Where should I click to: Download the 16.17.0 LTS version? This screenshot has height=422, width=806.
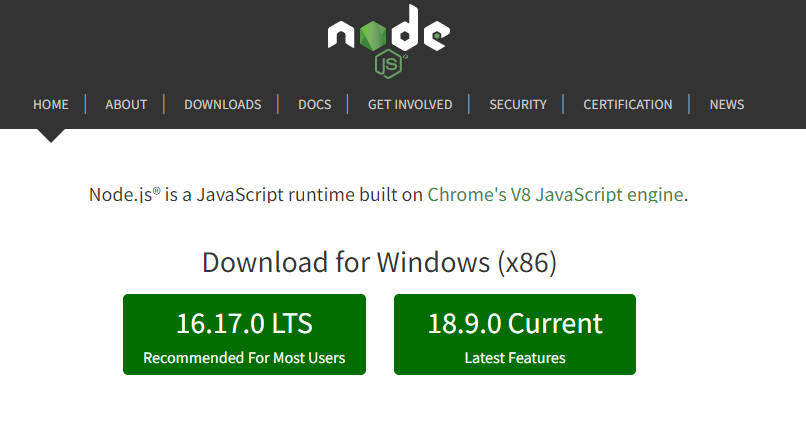[x=244, y=324]
